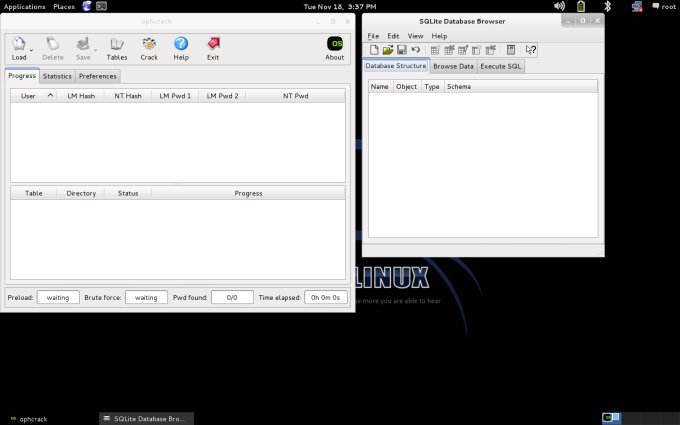Open the volume control in system tray
The height and width of the screenshot is (425, 680).
(559, 6)
